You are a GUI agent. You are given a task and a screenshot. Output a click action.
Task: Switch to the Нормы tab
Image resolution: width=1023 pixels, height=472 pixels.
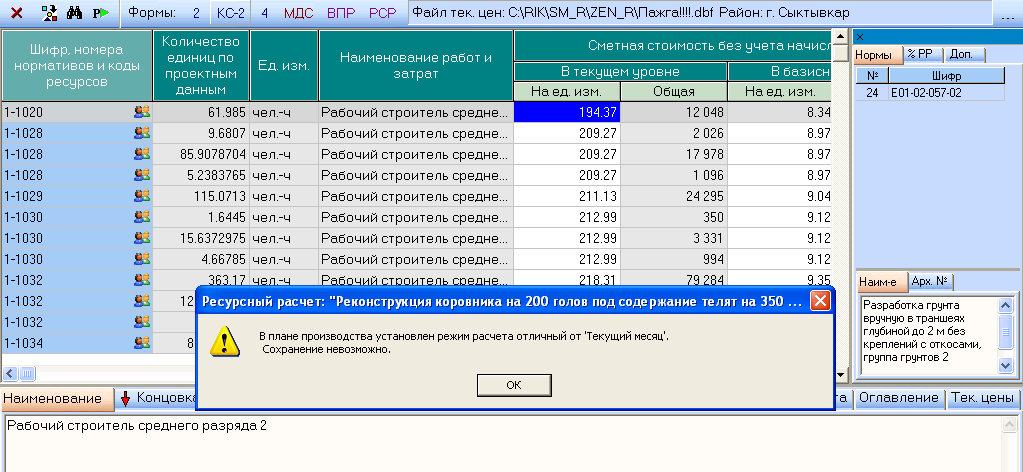[x=877, y=55]
